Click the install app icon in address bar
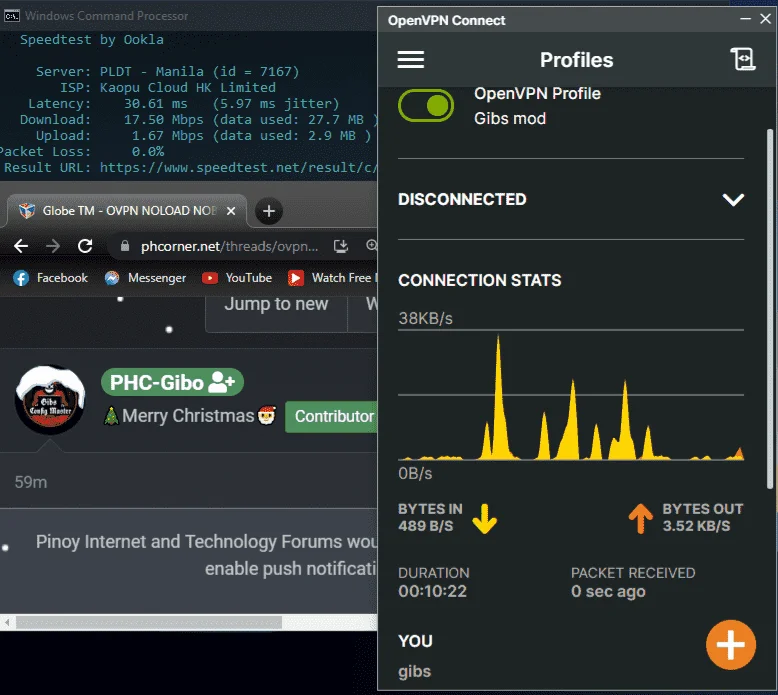The image size is (778, 695). pyautogui.click(x=341, y=246)
